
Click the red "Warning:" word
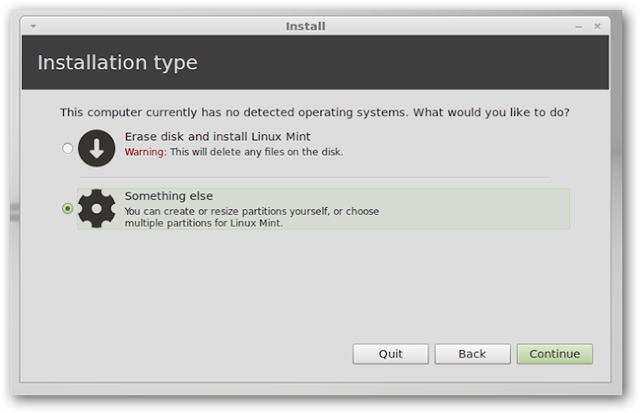click(x=146, y=152)
